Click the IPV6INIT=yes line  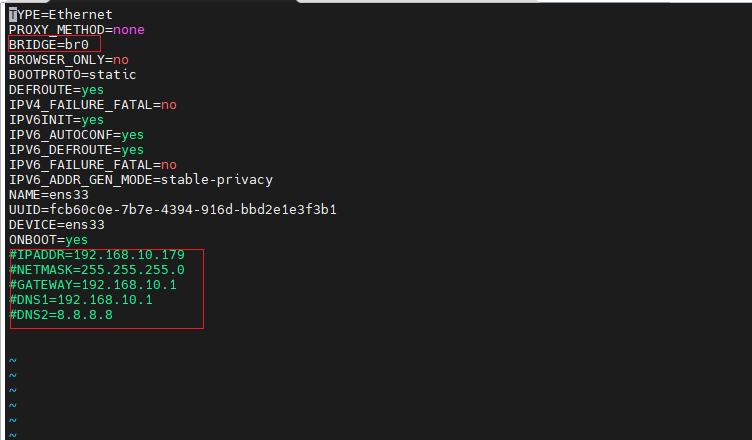point(56,120)
